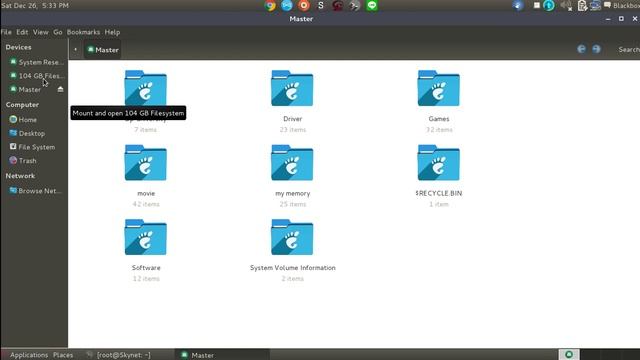Image resolution: width=640 pixels, height=360 pixels.
Task: Click the Network section header
Action: point(20,176)
